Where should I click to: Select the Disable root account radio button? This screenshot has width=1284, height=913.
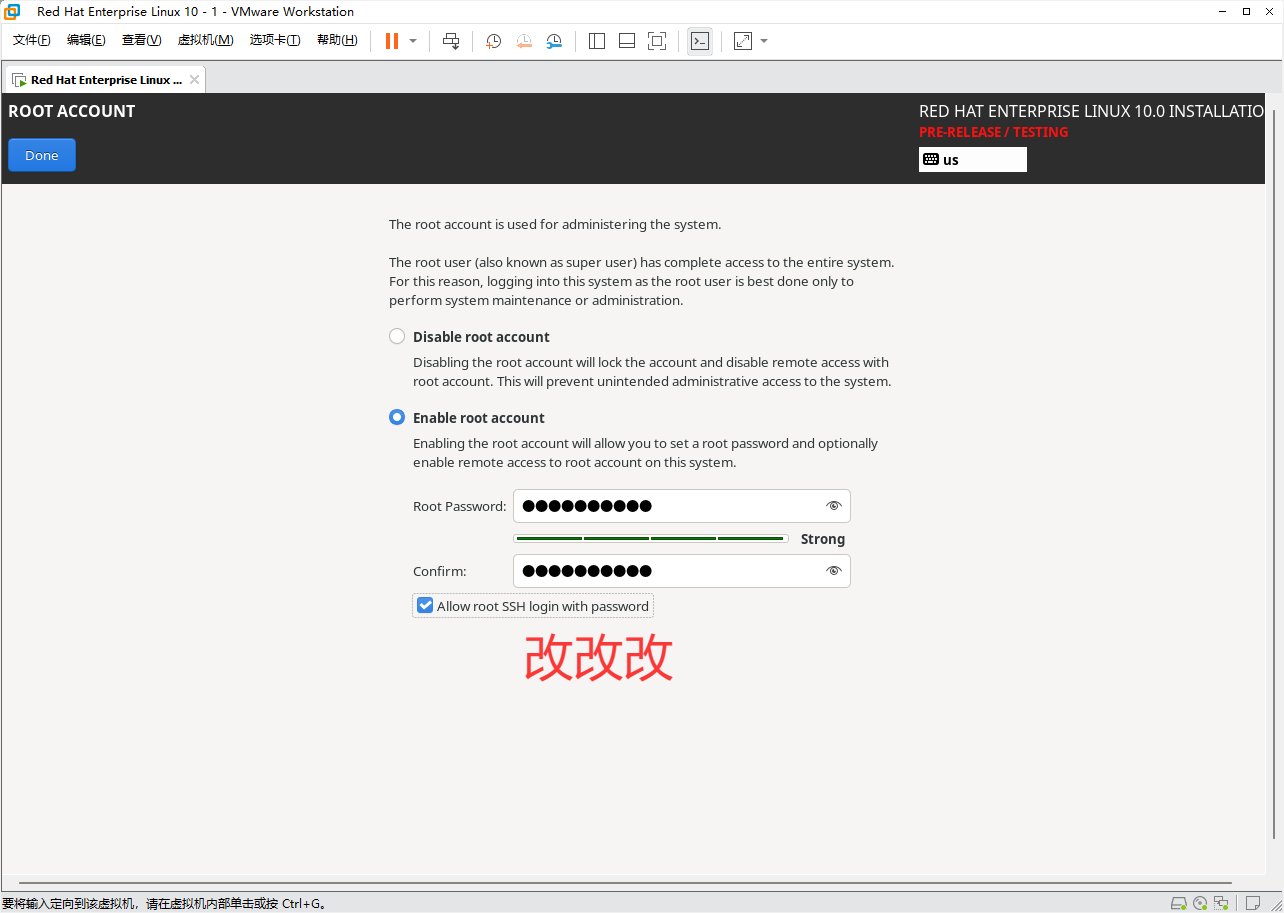397,337
